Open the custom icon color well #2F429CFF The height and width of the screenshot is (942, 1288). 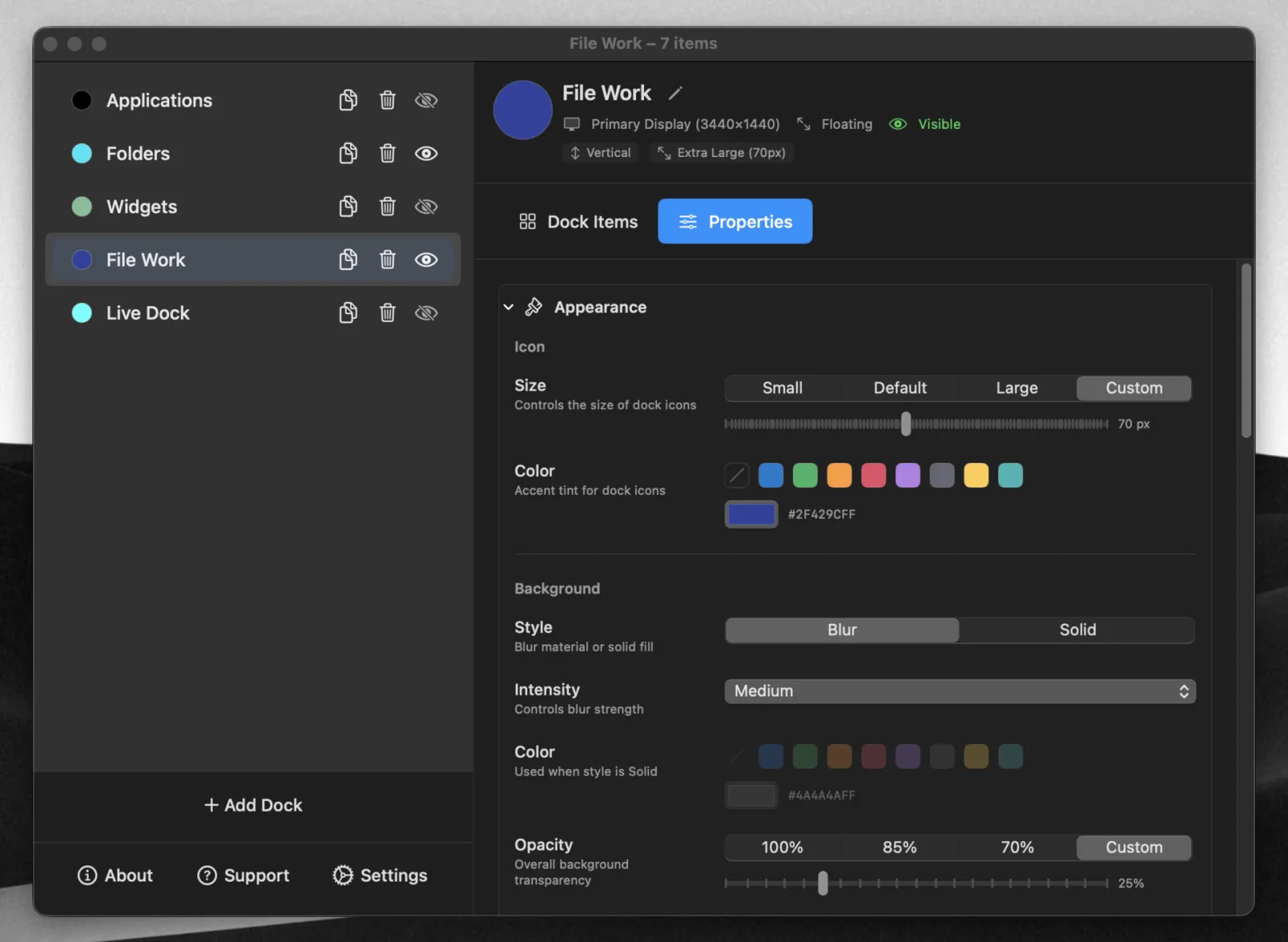[x=751, y=514]
